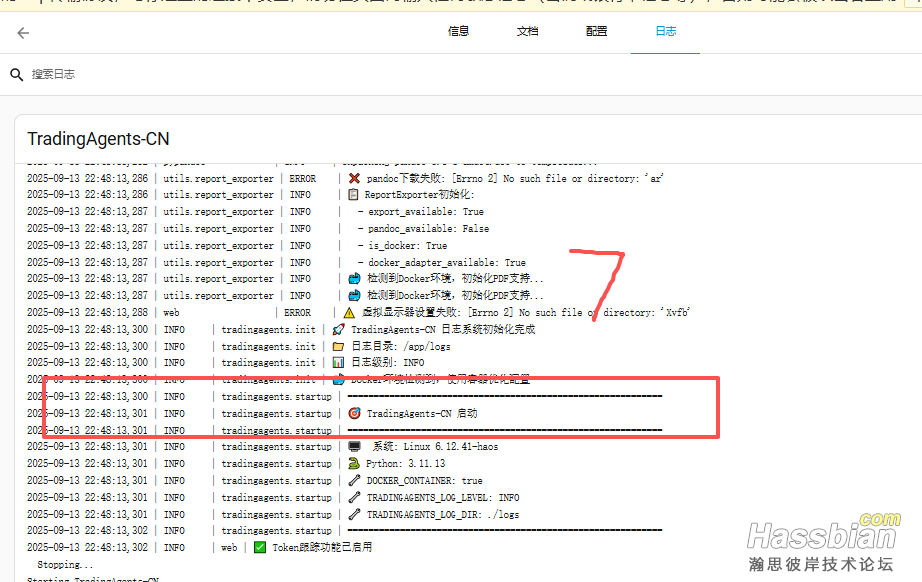Click text 'TRADINGAGENTS_LOG_DIR: ./logs'
The image size is (922, 582).
[443, 515]
